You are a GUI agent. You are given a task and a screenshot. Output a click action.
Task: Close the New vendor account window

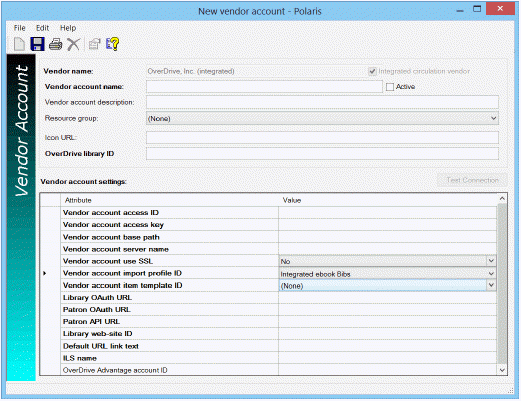(500, 9)
